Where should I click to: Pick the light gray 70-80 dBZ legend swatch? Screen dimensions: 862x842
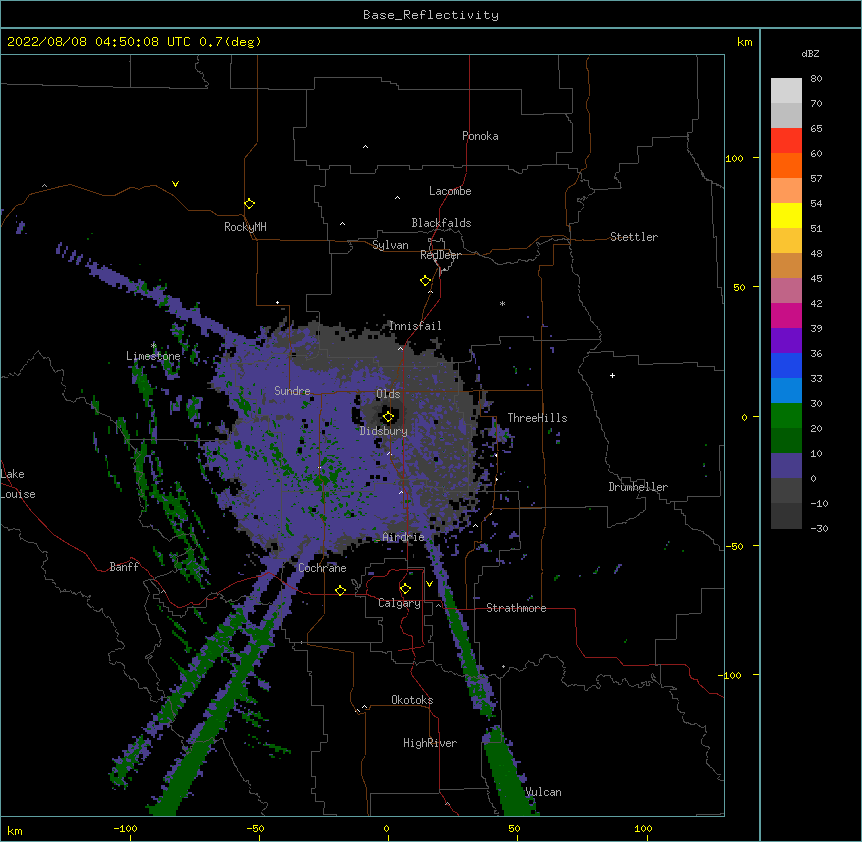pyautogui.click(x=786, y=91)
